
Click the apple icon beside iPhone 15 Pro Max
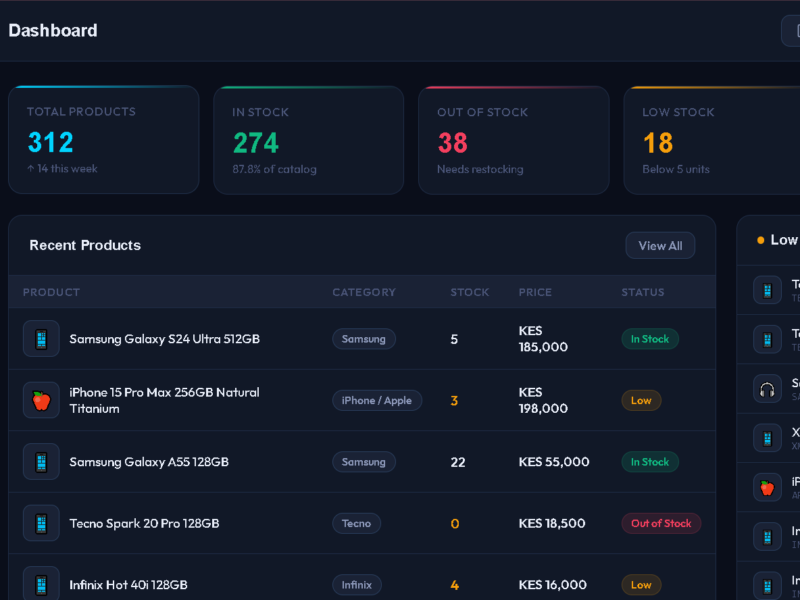(x=41, y=400)
